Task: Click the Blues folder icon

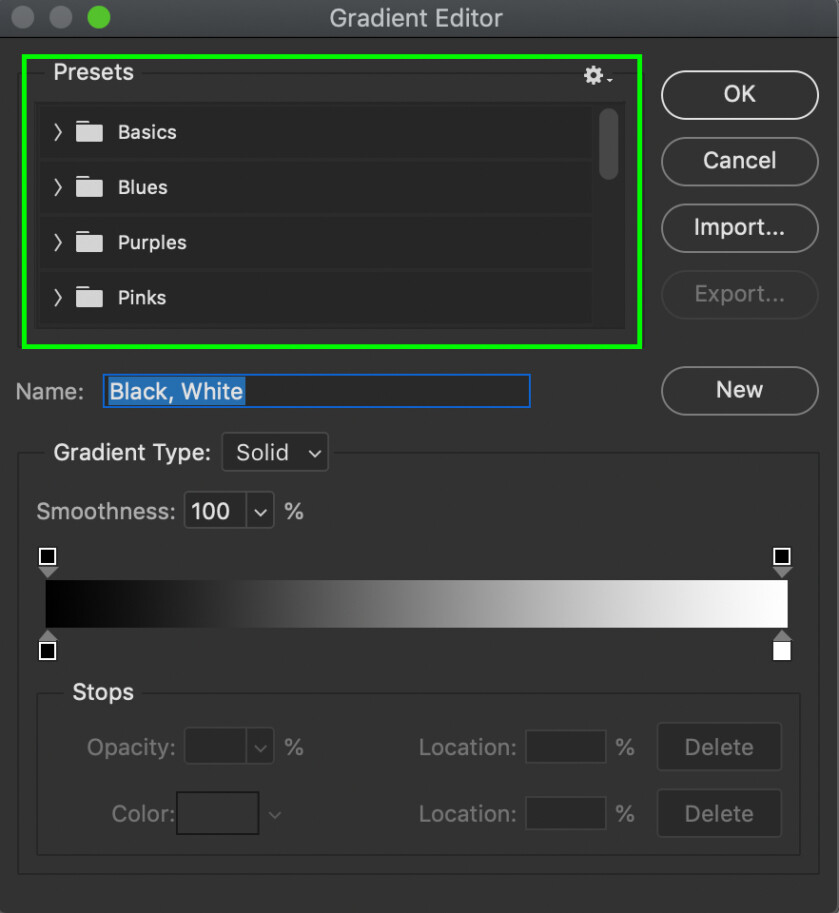Action: (x=89, y=186)
